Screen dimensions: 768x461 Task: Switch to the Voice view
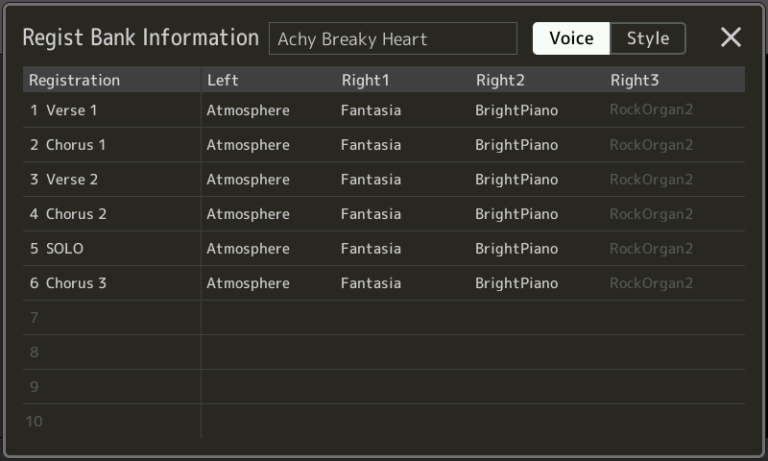571,38
